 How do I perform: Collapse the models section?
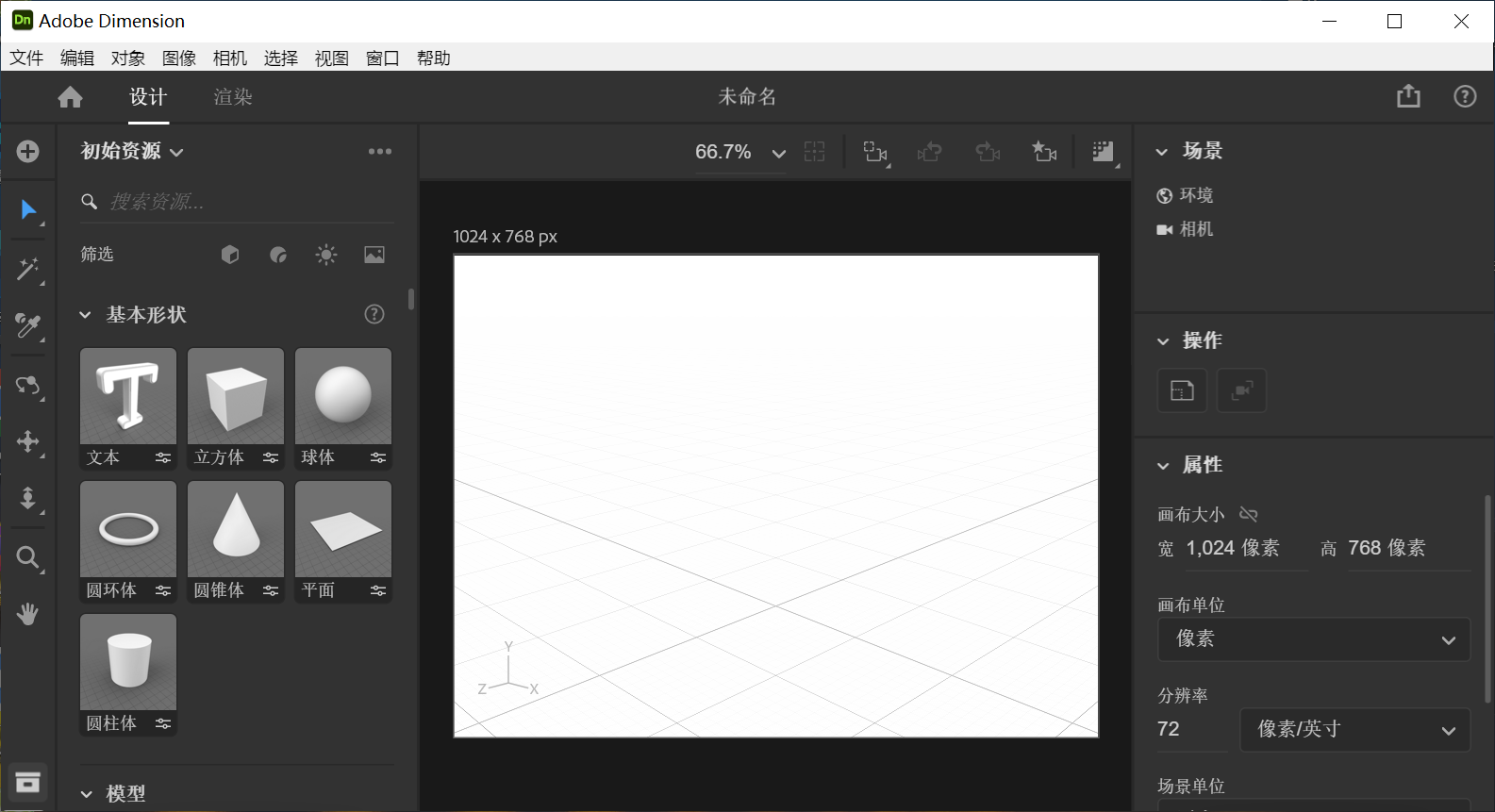pyautogui.click(x=86, y=794)
